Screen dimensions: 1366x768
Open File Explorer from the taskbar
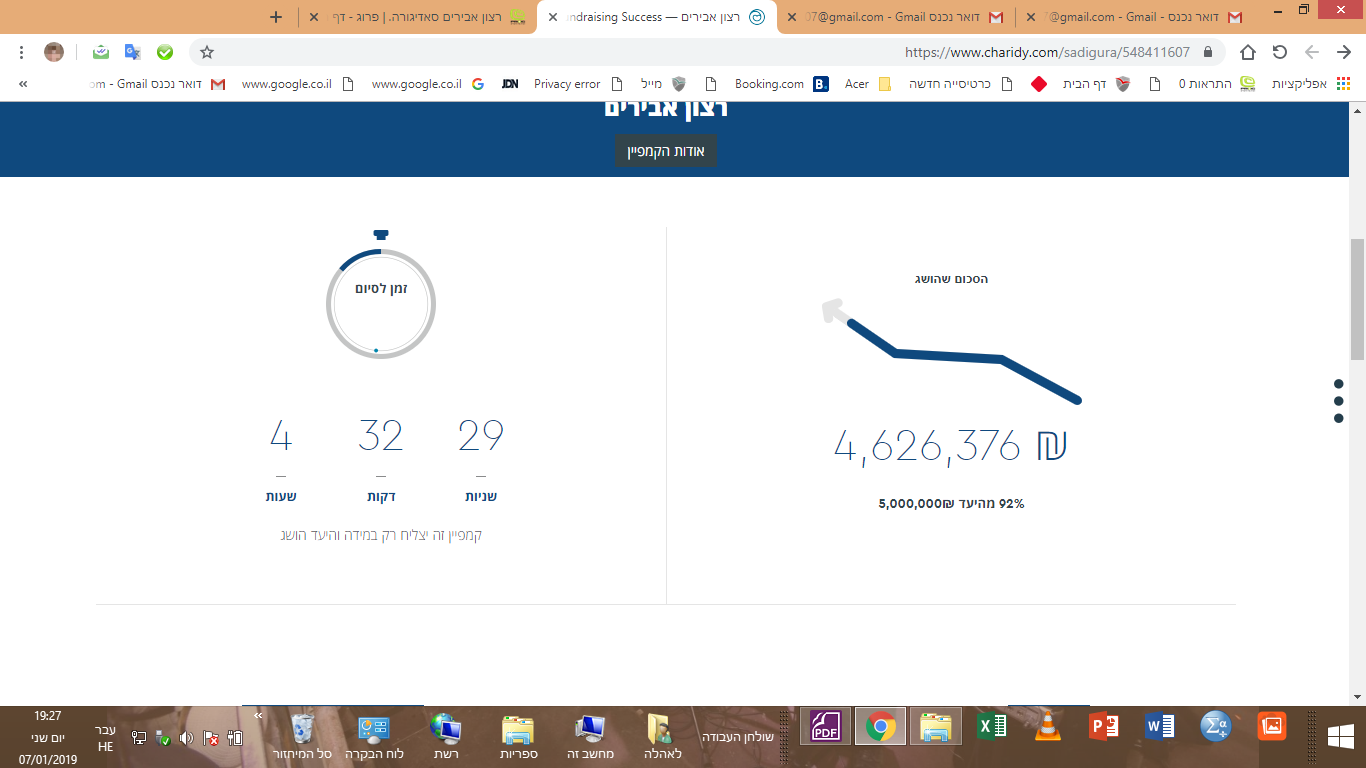(936, 727)
